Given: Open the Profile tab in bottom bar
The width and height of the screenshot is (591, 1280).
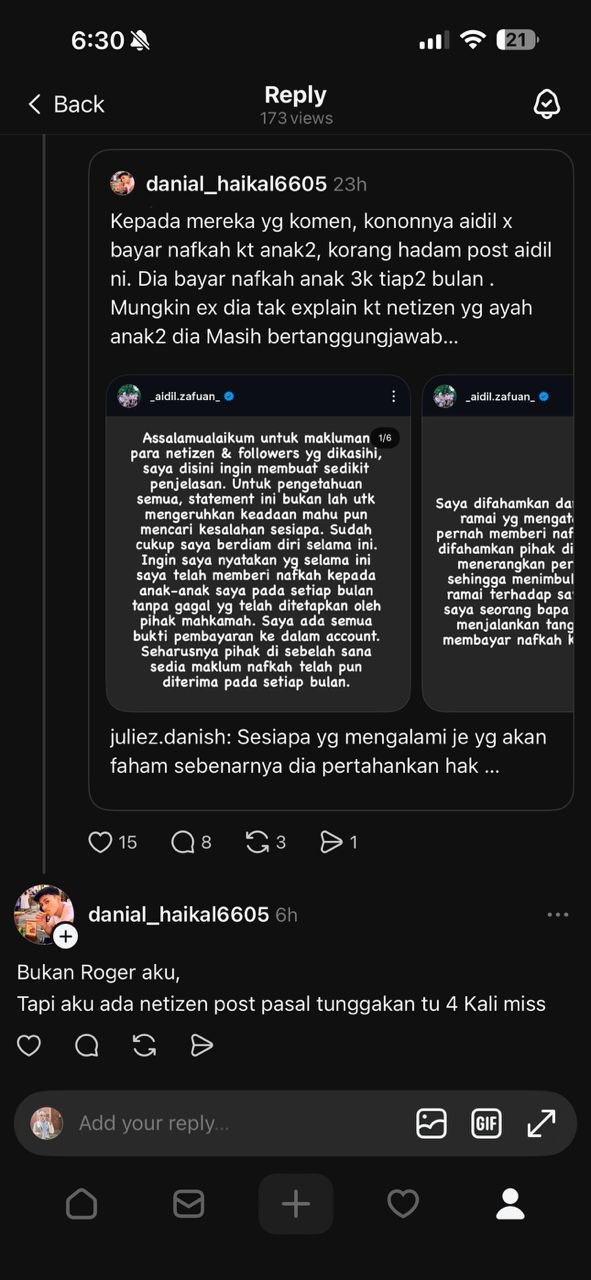Looking at the screenshot, I should pyautogui.click(x=510, y=1203).
